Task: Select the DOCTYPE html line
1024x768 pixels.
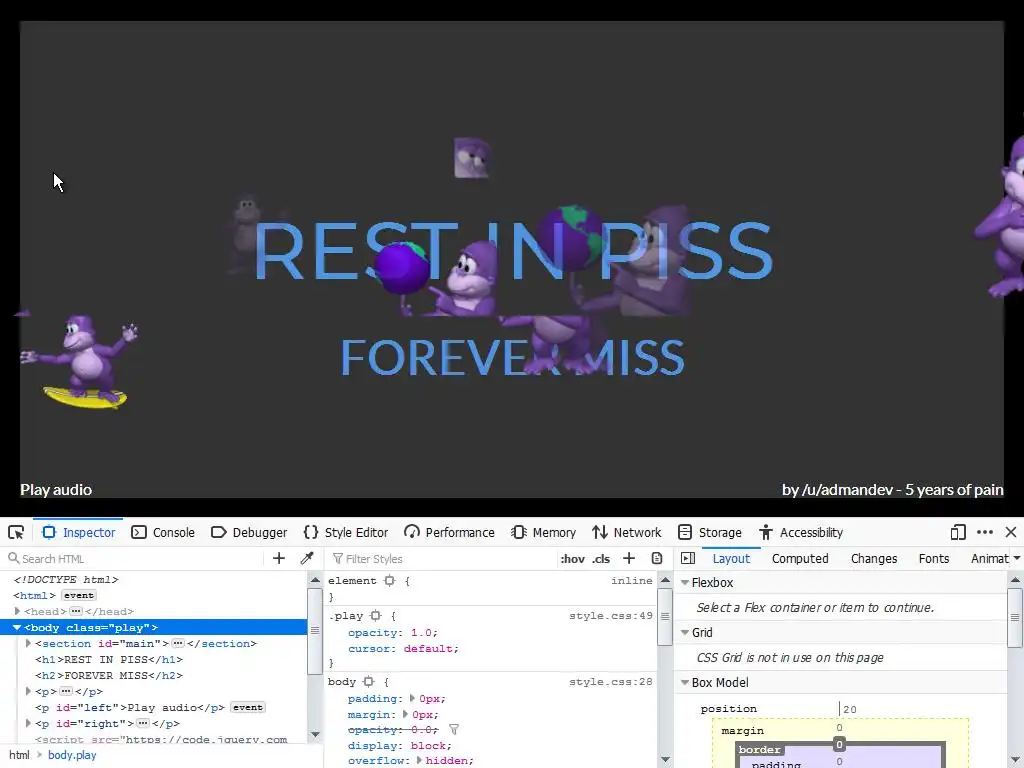Action: [x=66, y=579]
